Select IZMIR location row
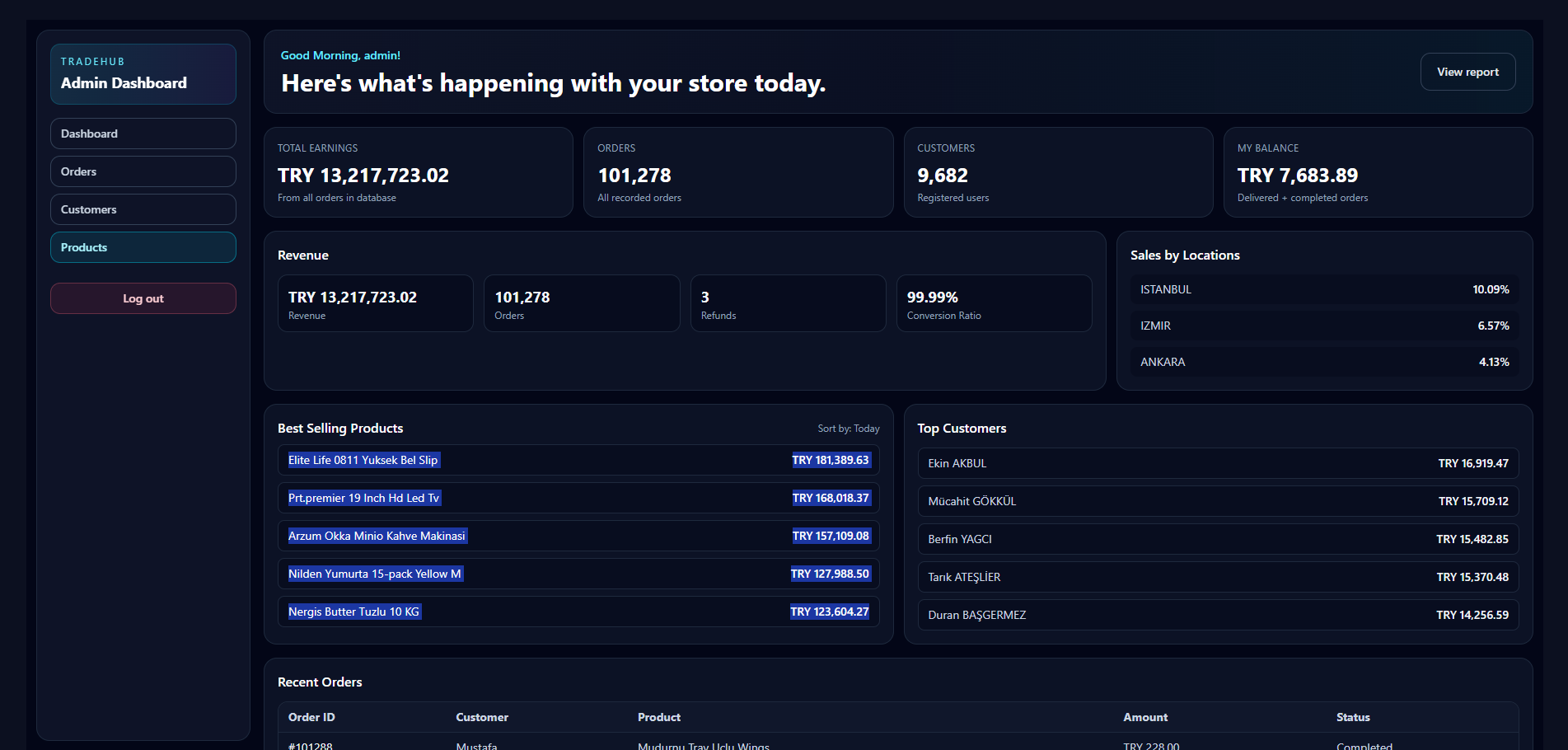The width and height of the screenshot is (1568, 750). [1325, 326]
